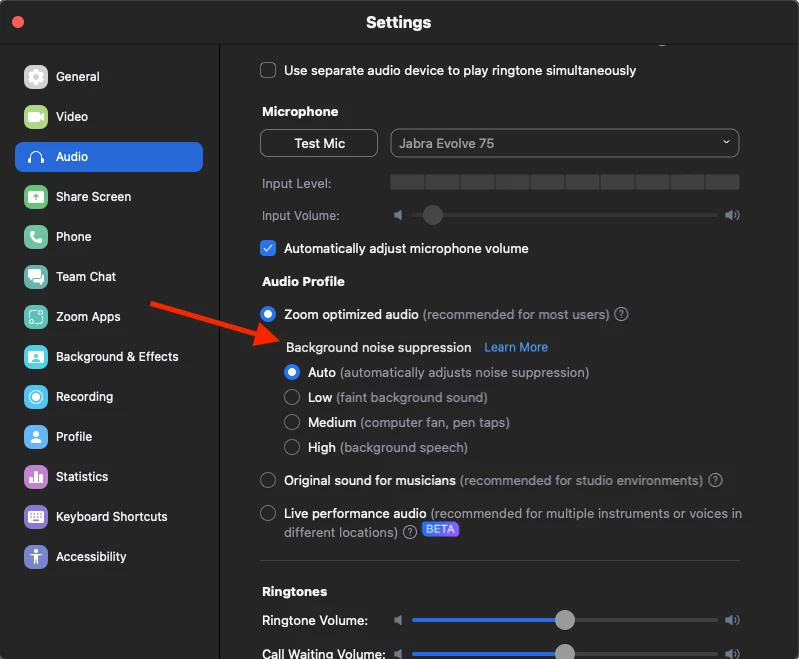Click the Input Level meter bar
Image resolution: width=799 pixels, height=659 pixels.
(565, 182)
